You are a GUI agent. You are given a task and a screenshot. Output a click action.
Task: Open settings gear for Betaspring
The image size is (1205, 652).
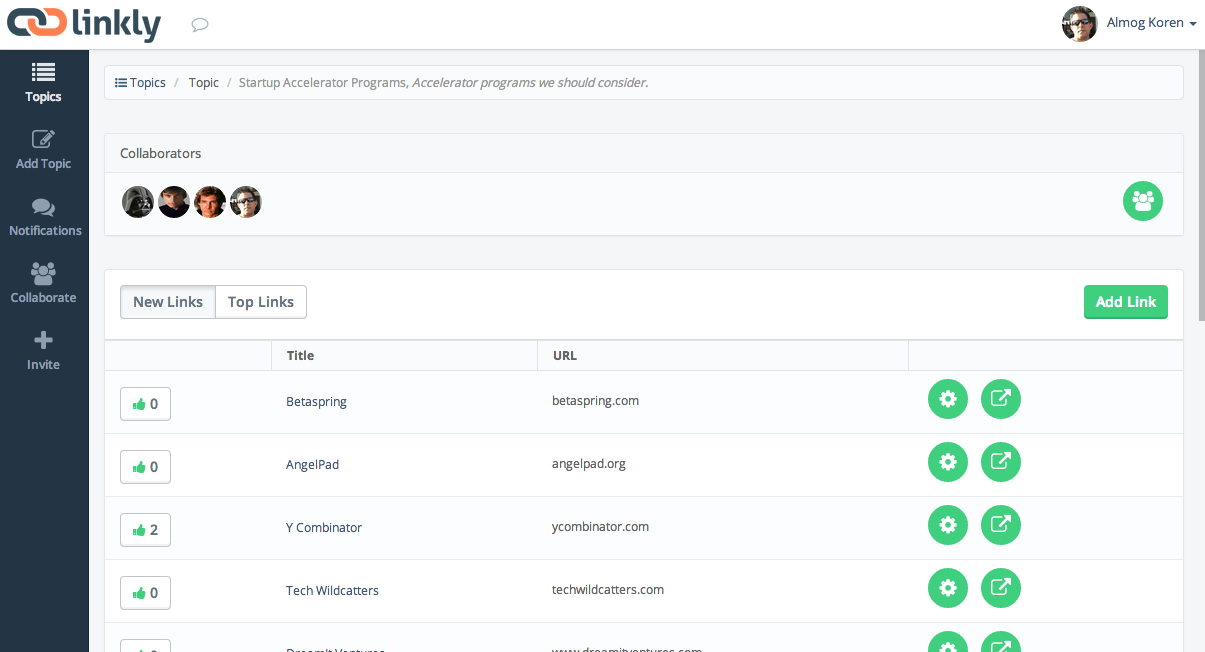pyautogui.click(x=948, y=399)
